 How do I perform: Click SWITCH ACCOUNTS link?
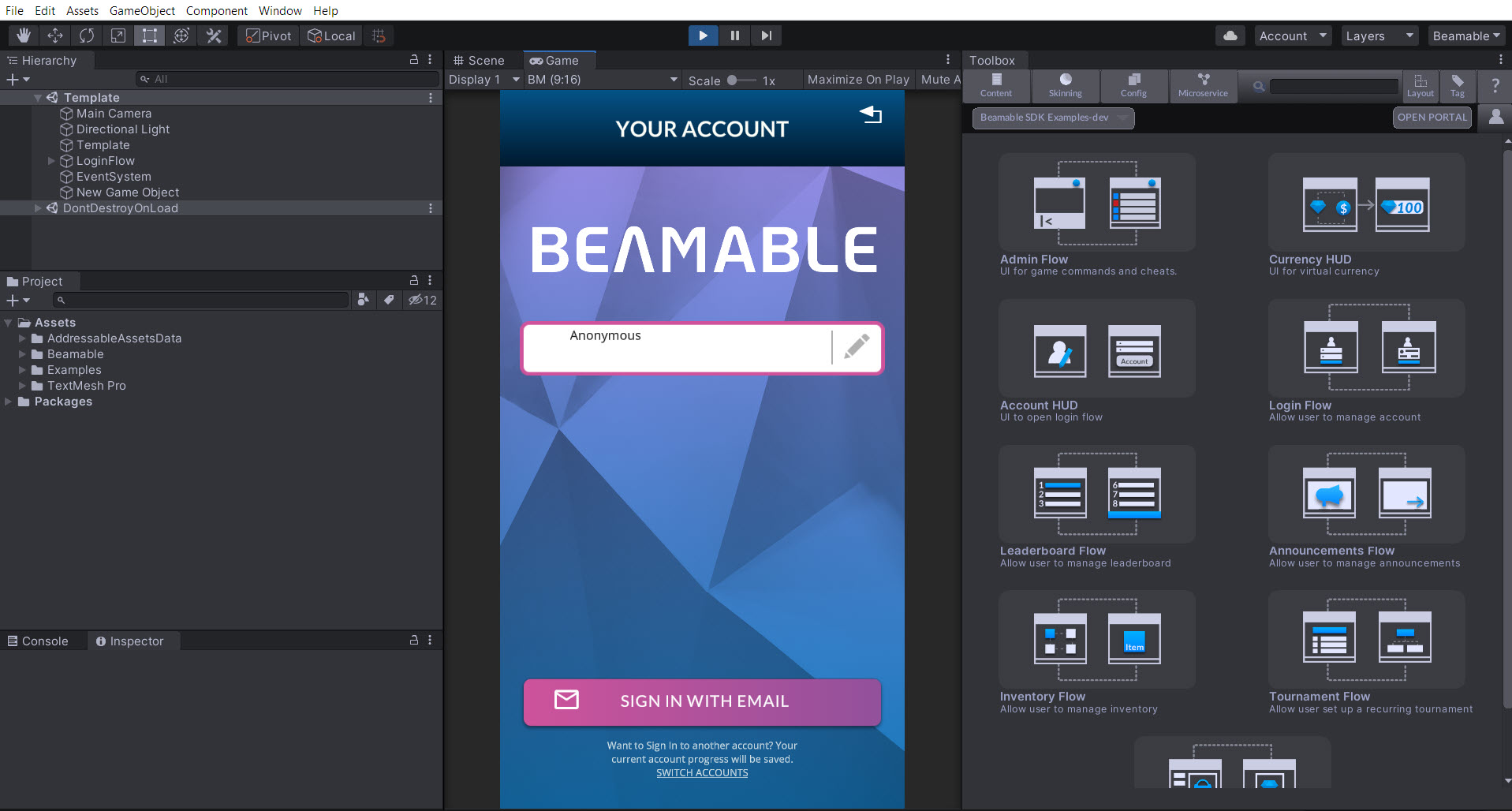pyautogui.click(x=702, y=773)
